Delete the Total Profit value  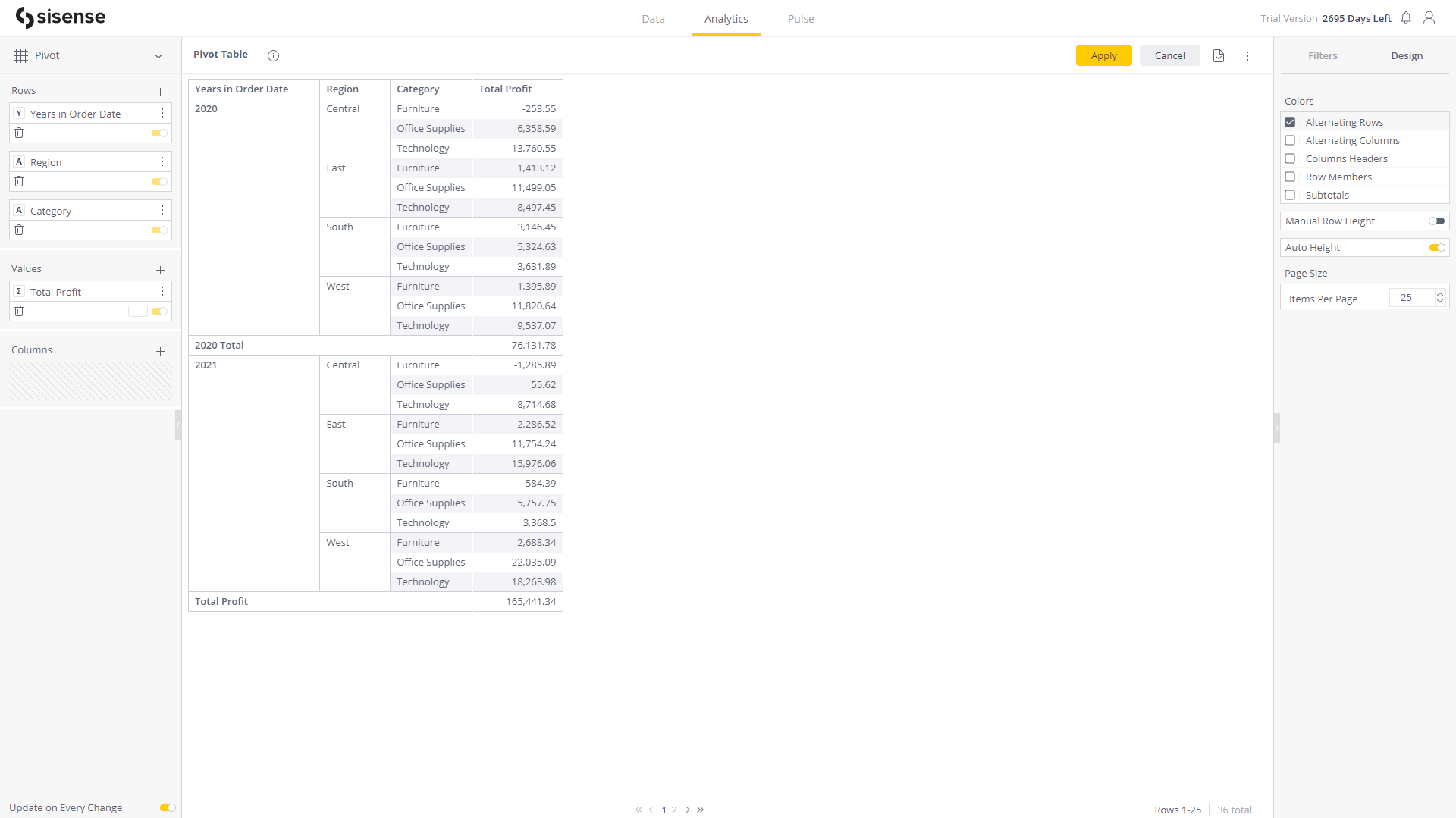coord(20,311)
